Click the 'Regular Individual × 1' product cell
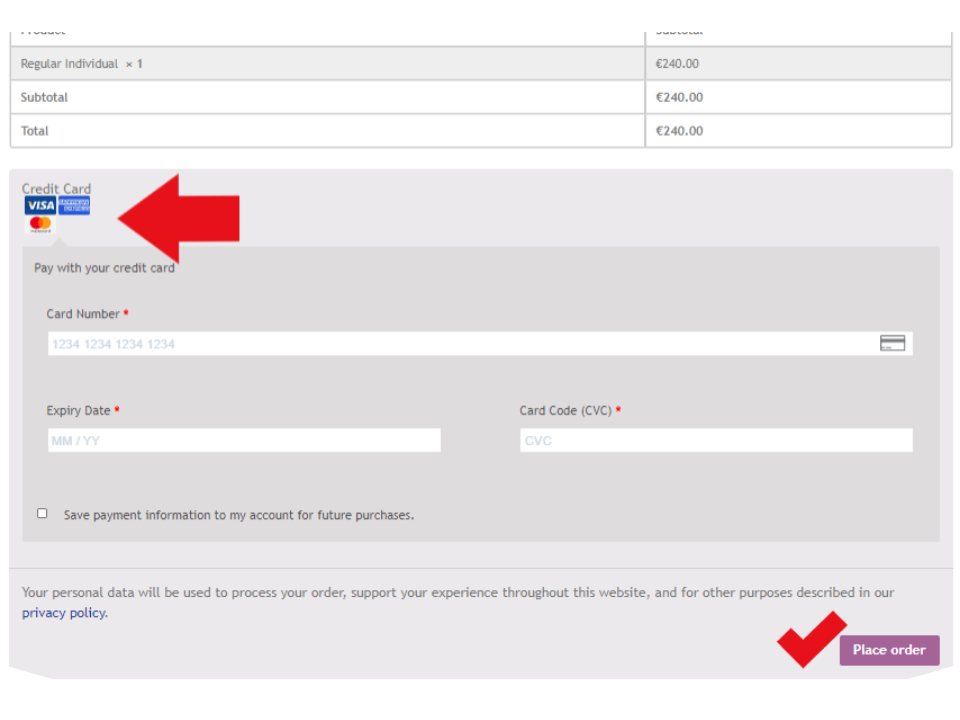Image resolution: width=960 pixels, height=720 pixels. coord(328,64)
